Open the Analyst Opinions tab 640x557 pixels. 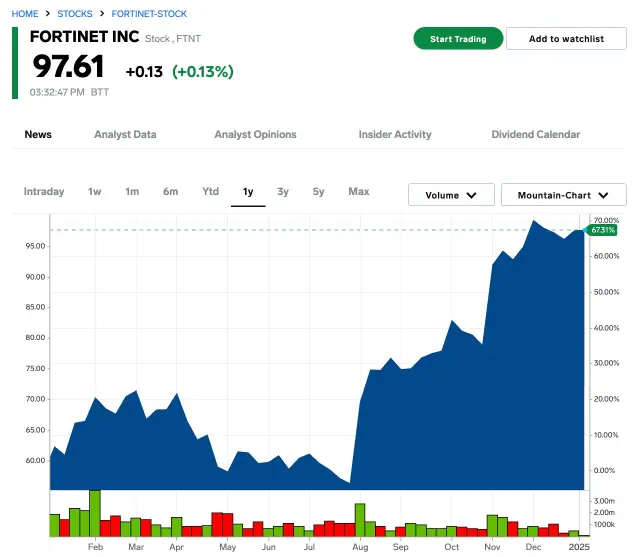255,135
